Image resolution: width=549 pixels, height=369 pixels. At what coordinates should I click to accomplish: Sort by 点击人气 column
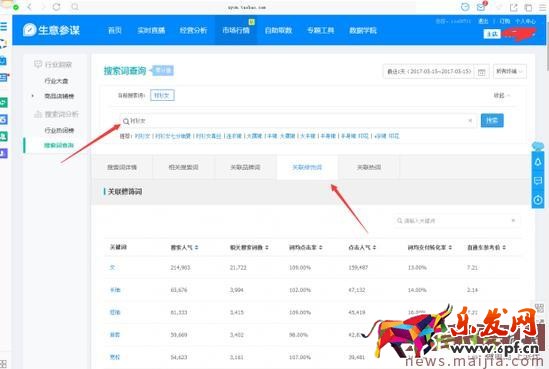pos(362,248)
